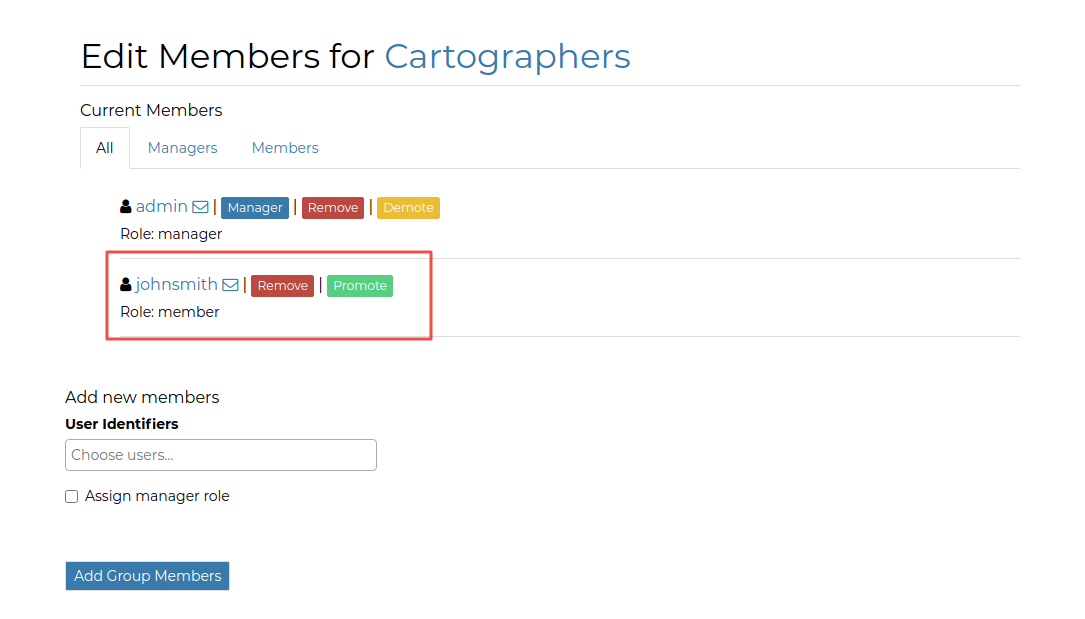
Task: Click the Manager button beside admin
Action: pos(255,207)
